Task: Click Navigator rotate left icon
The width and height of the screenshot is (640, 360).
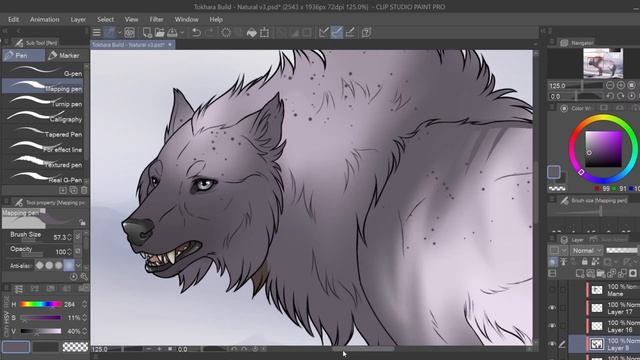Action: click(x=610, y=96)
